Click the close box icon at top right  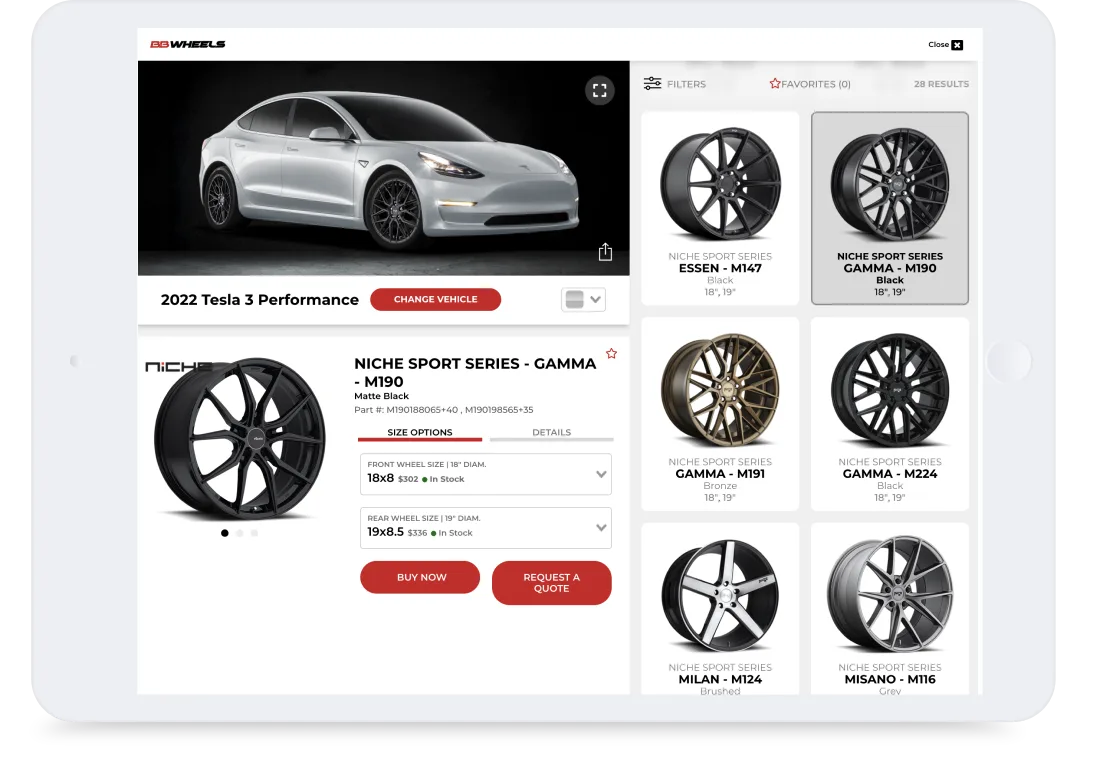coord(959,45)
